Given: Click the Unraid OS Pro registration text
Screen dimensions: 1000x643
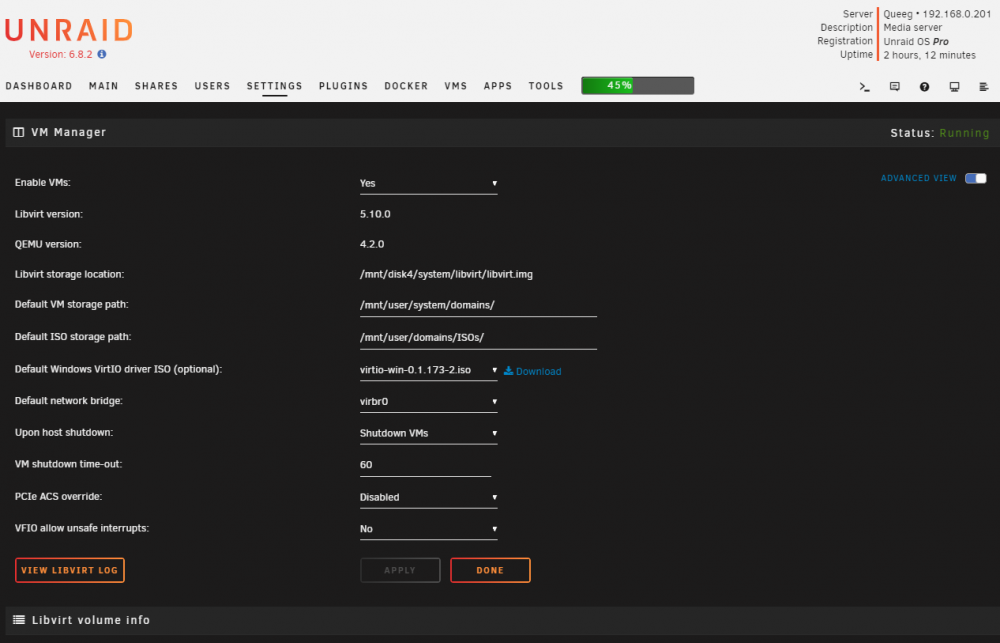Looking at the screenshot, I should [x=916, y=41].
